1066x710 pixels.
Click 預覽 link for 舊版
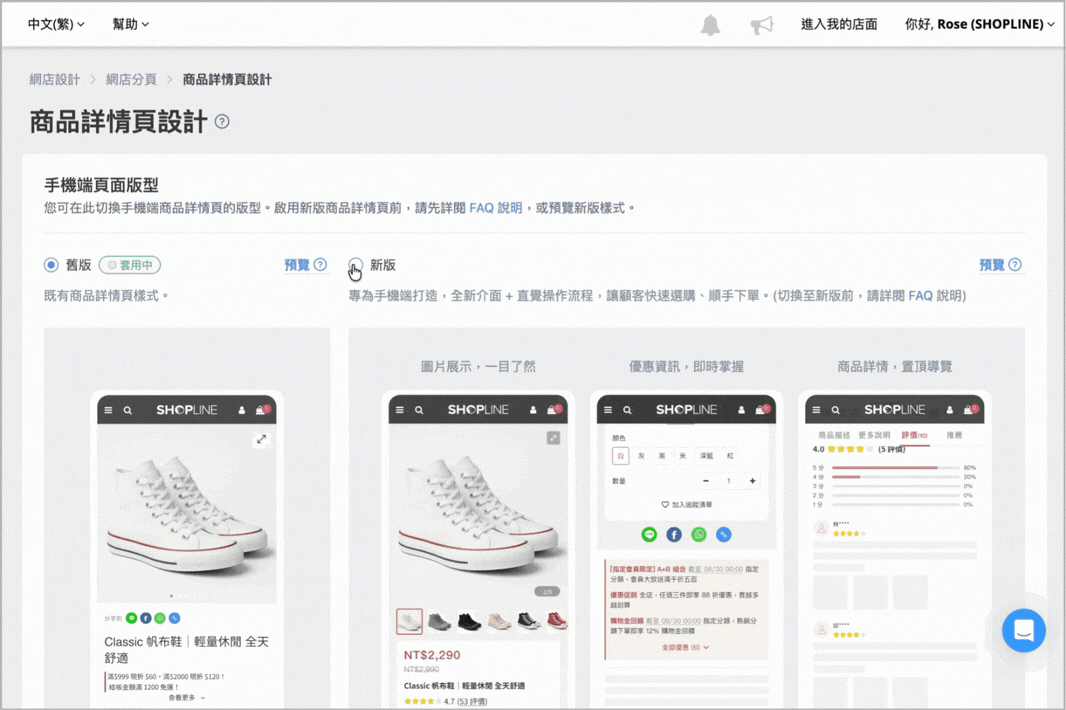coord(296,265)
